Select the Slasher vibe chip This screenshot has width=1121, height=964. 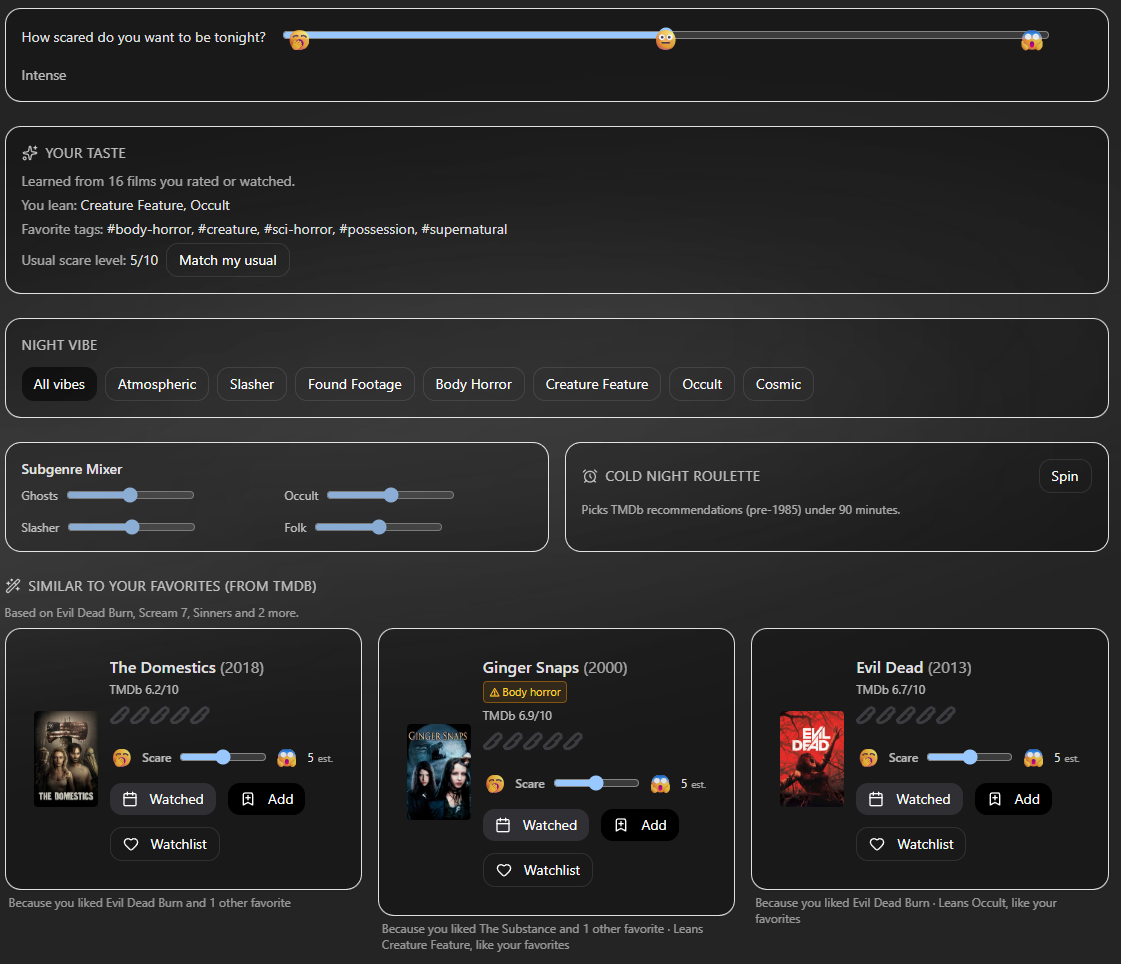tap(252, 384)
